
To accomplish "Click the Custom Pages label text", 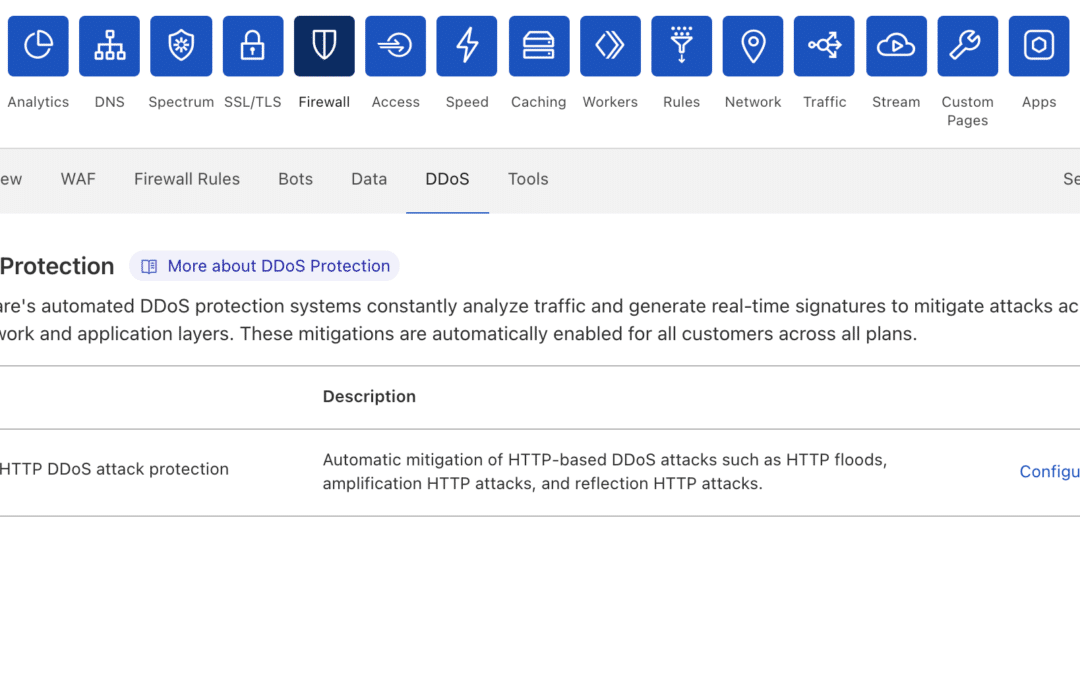I will [968, 111].
